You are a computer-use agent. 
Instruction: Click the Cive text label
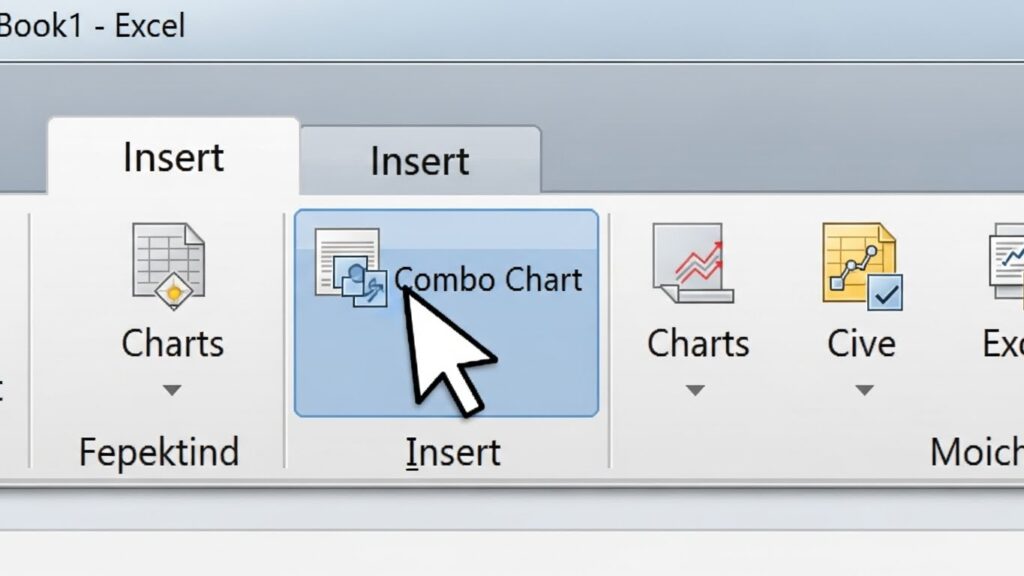click(x=861, y=343)
